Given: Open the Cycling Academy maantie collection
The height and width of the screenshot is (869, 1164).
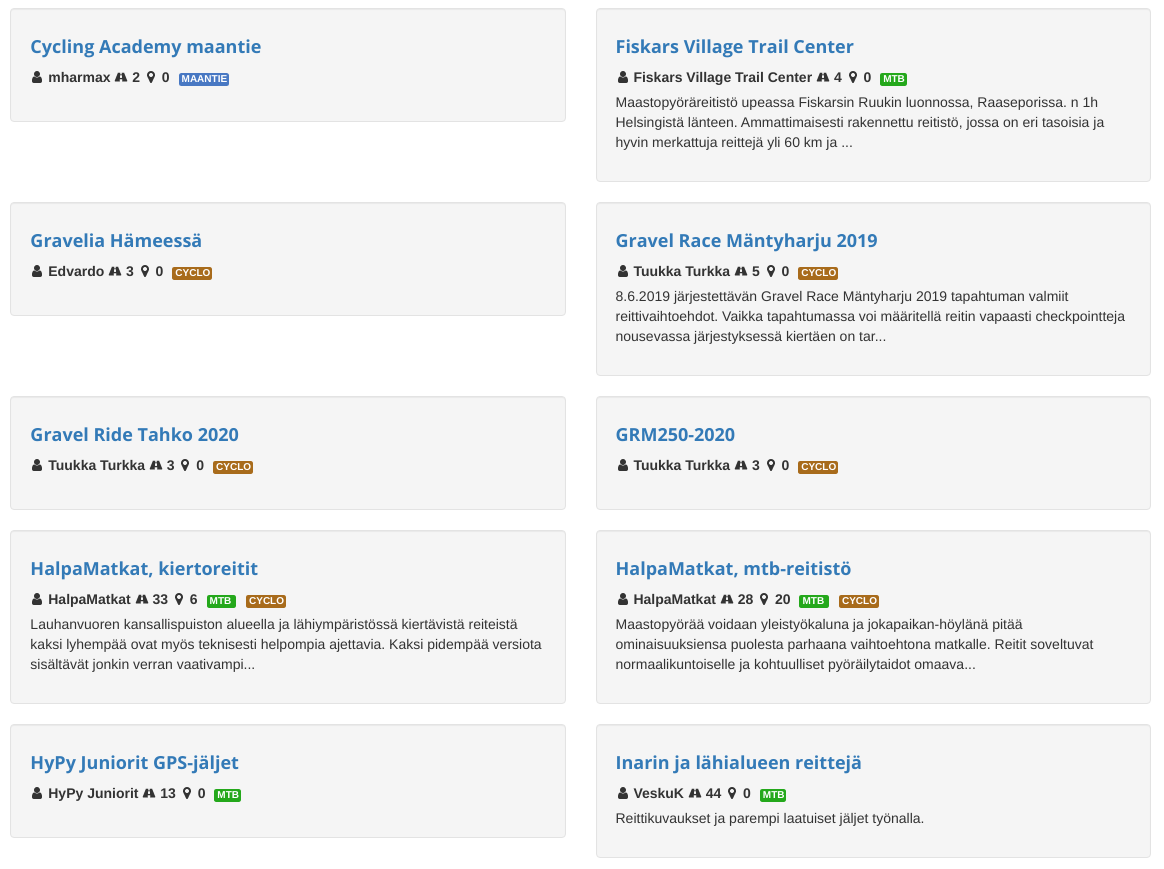Looking at the screenshot, I should coord(145,47).
